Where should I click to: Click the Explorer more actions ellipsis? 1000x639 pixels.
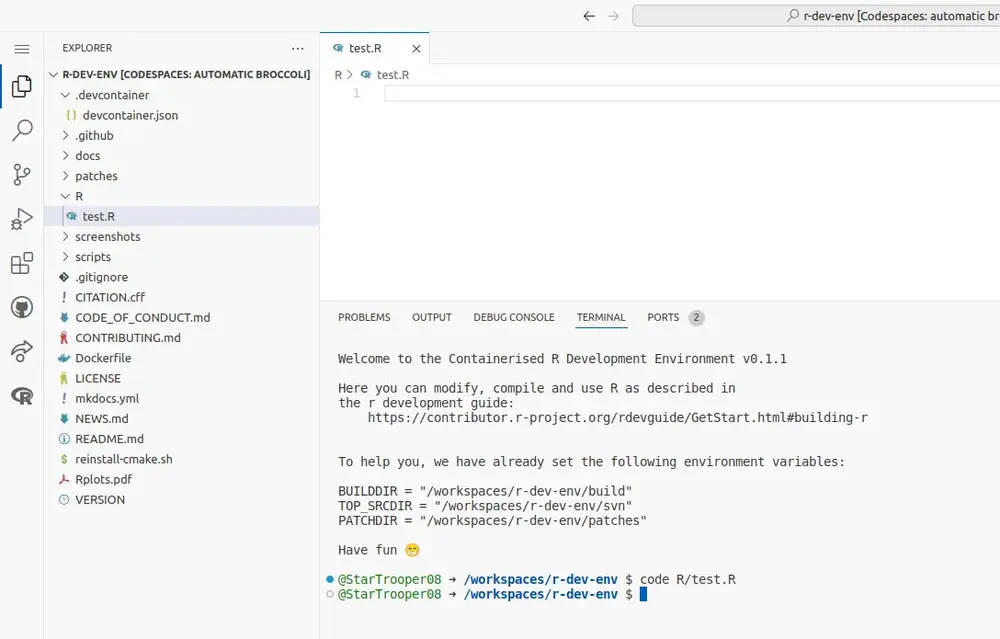[297, 48]
